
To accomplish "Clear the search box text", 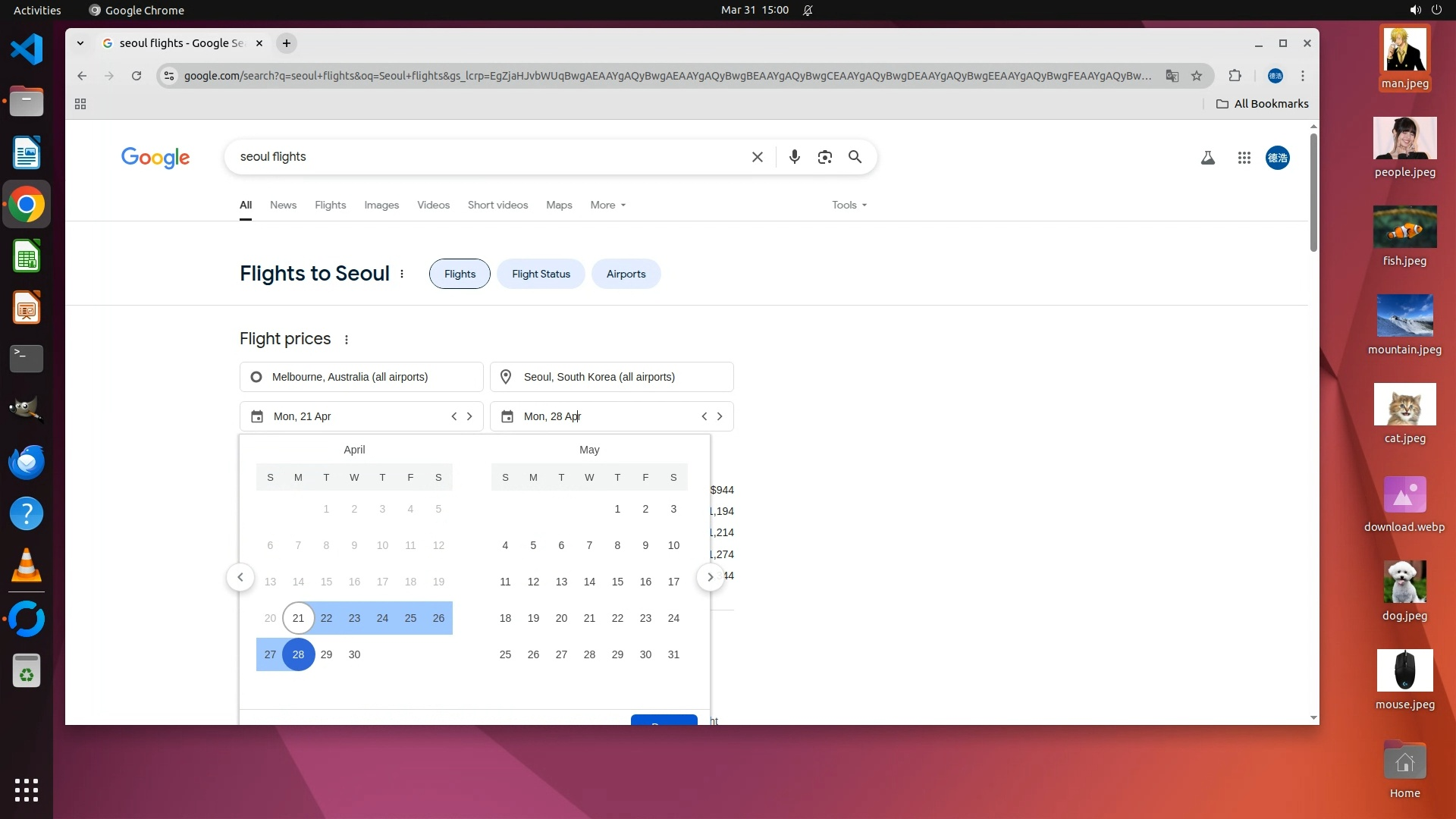I will pyautogui.click(x=757, y=157).
